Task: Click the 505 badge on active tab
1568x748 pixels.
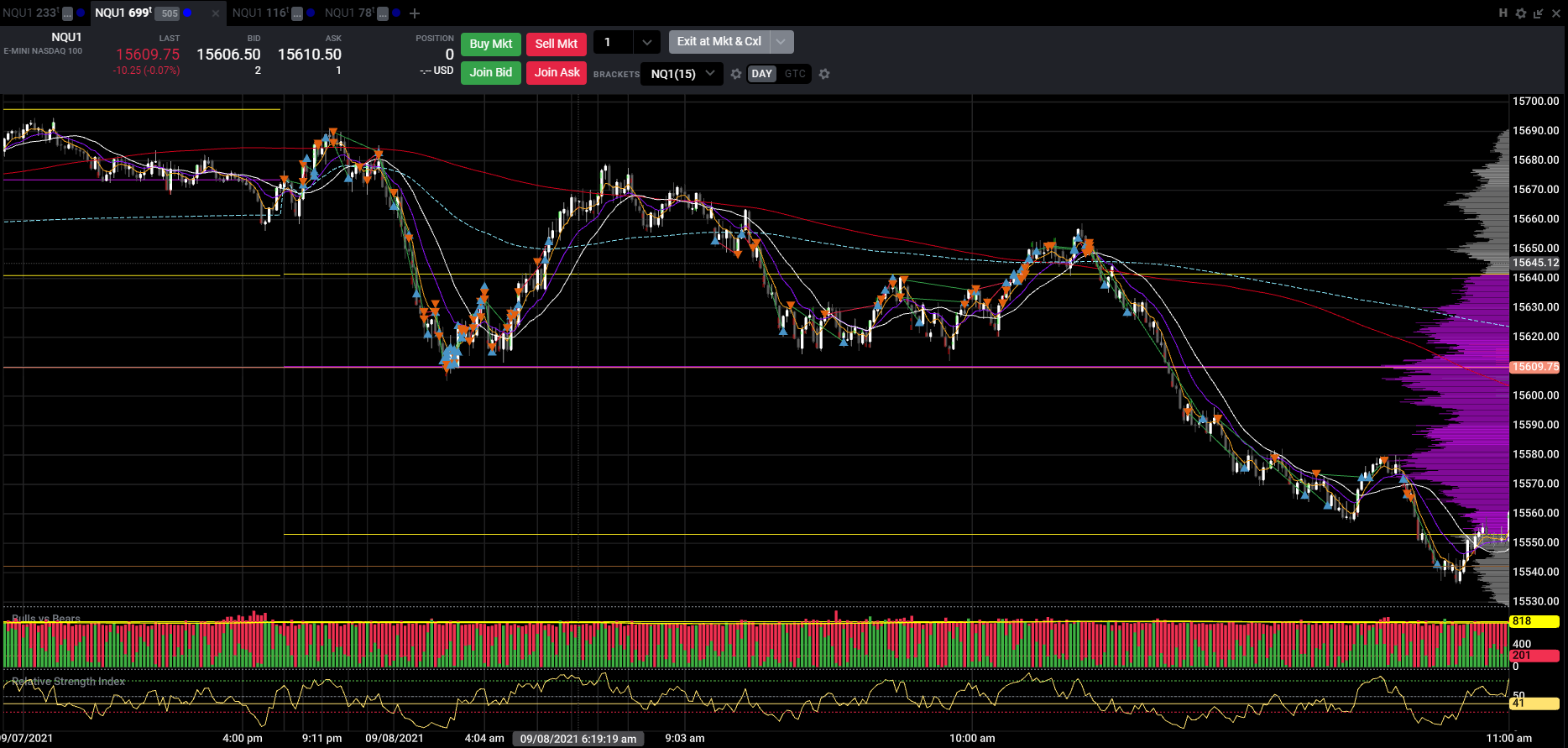Action: coord(169,13)
